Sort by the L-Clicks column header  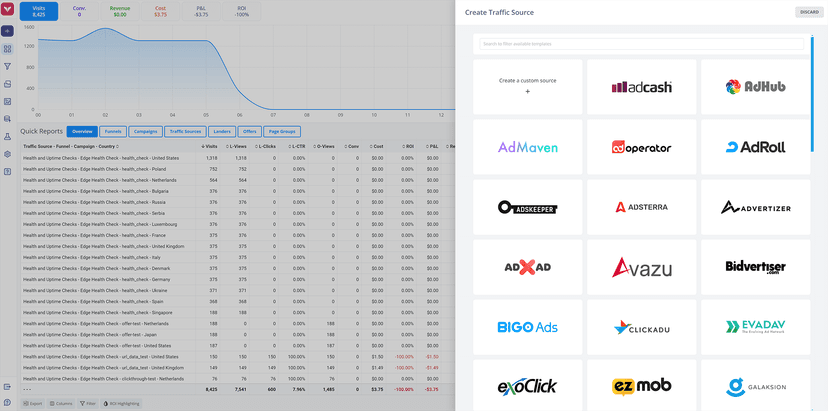265,146
